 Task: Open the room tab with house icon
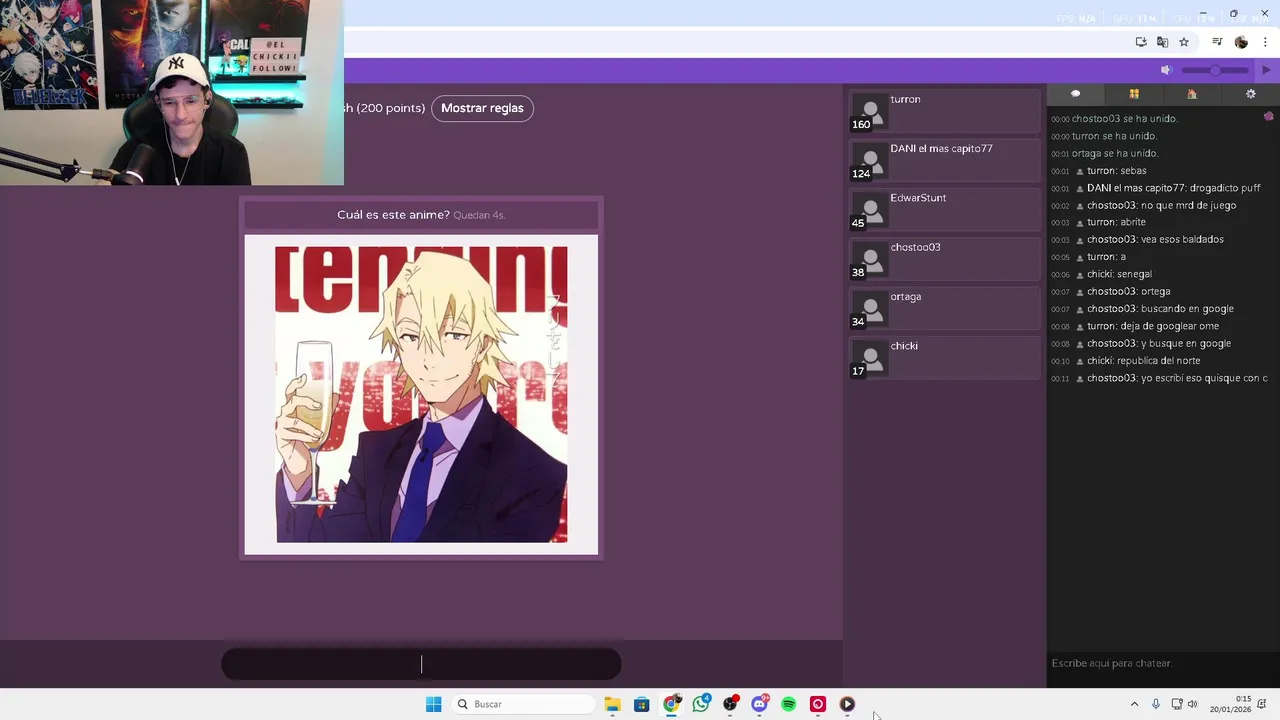point(1192,94)
